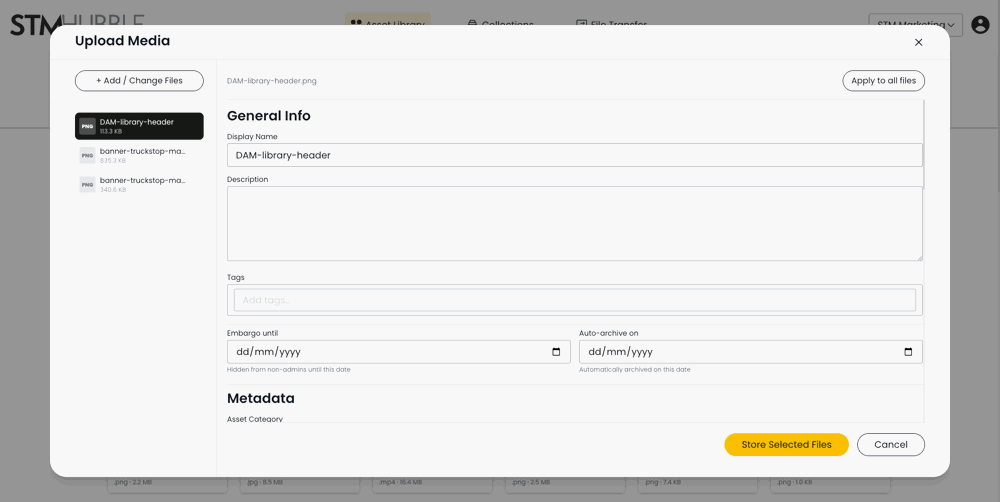Screen dimensions: 1000x502
Task: Switch to Collections tab
Action: coord(501,24)
